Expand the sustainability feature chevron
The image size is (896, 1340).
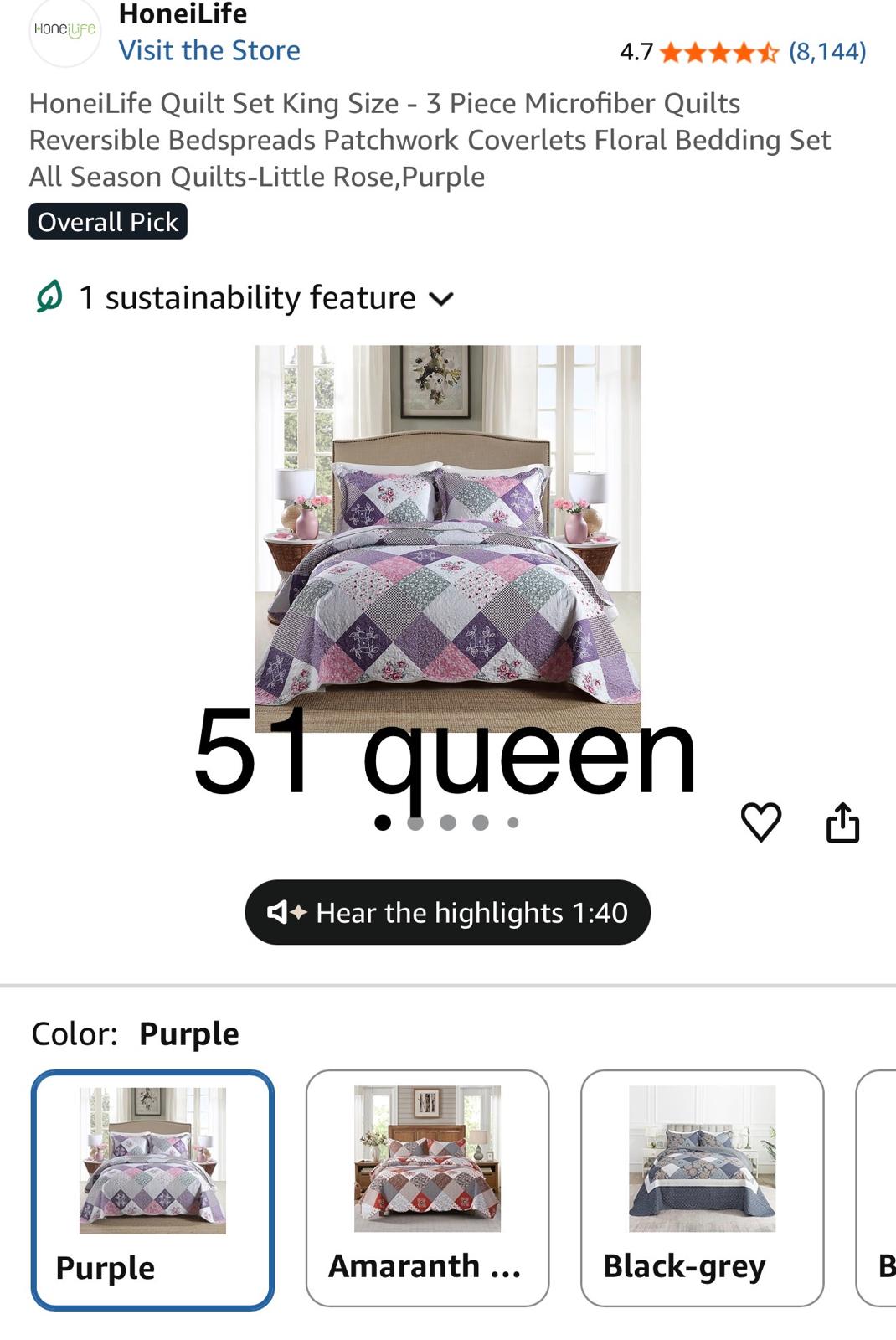coord(441,298)
